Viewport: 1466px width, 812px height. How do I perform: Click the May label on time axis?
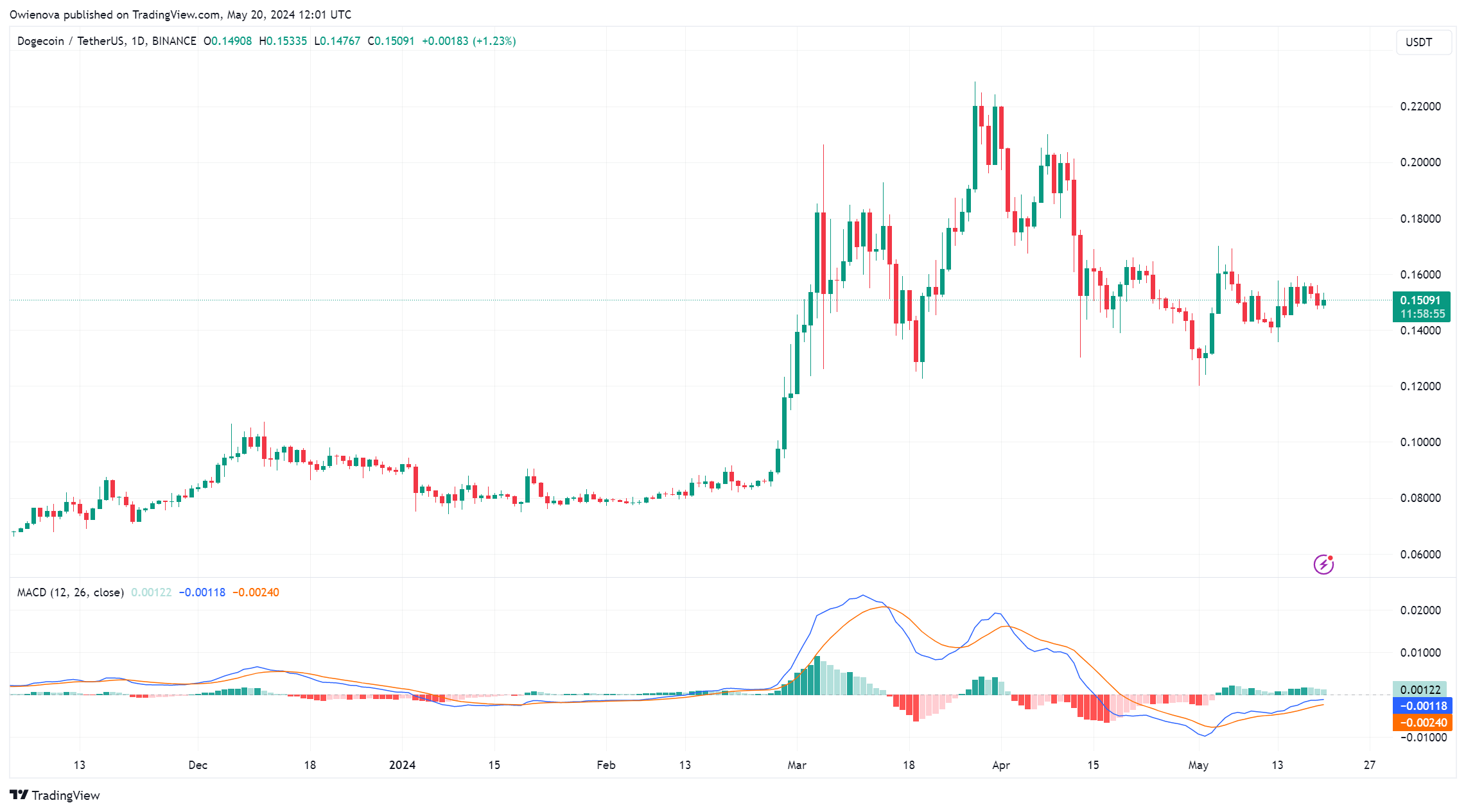tap(1198, 765)
